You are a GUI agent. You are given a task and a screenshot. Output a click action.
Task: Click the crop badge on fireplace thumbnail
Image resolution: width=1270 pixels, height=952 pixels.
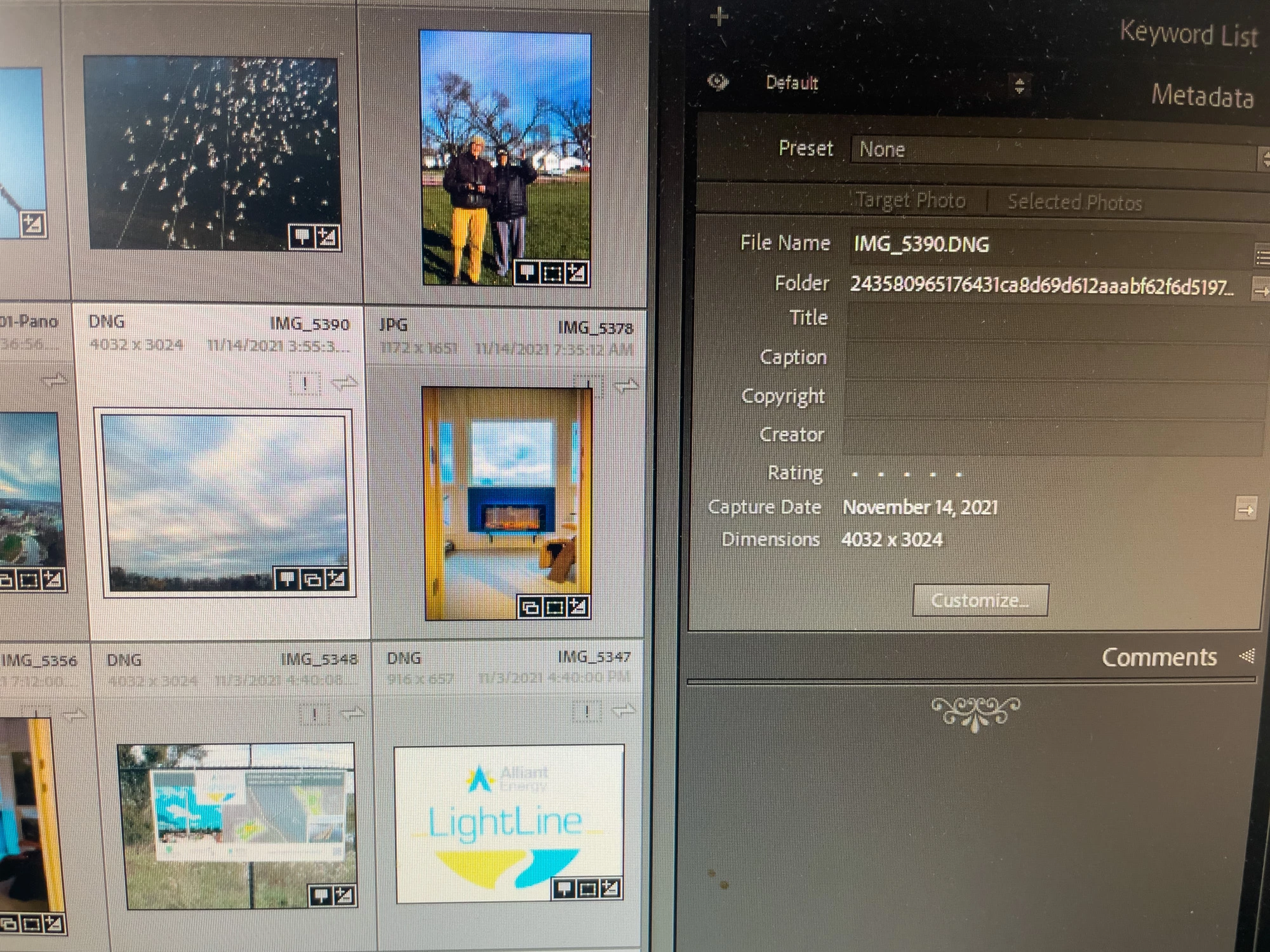(x=554, y=607)
